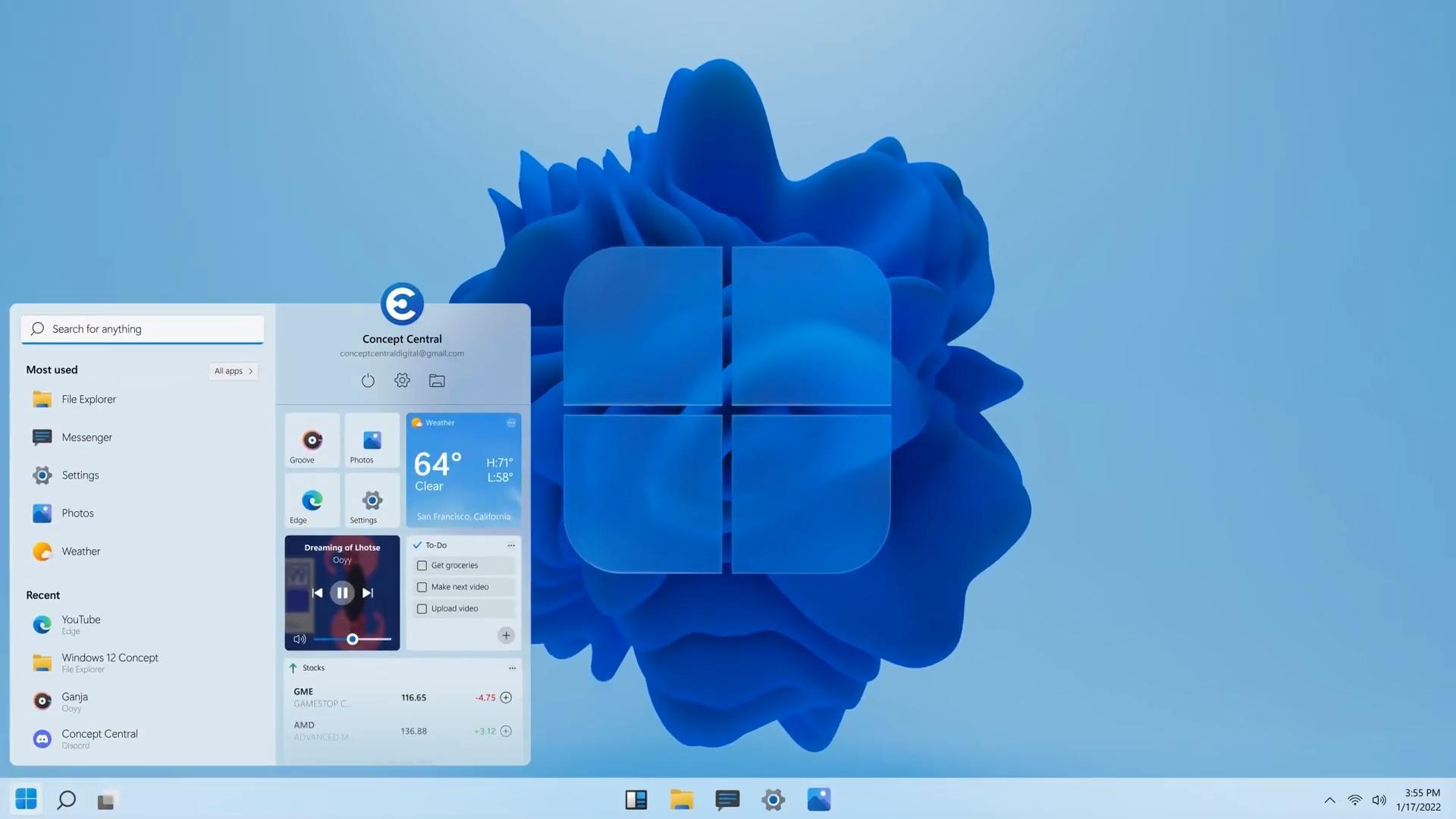Enable the Make next video task checkbox
The width and height of the screenshot is (1456, 819).
422,588
